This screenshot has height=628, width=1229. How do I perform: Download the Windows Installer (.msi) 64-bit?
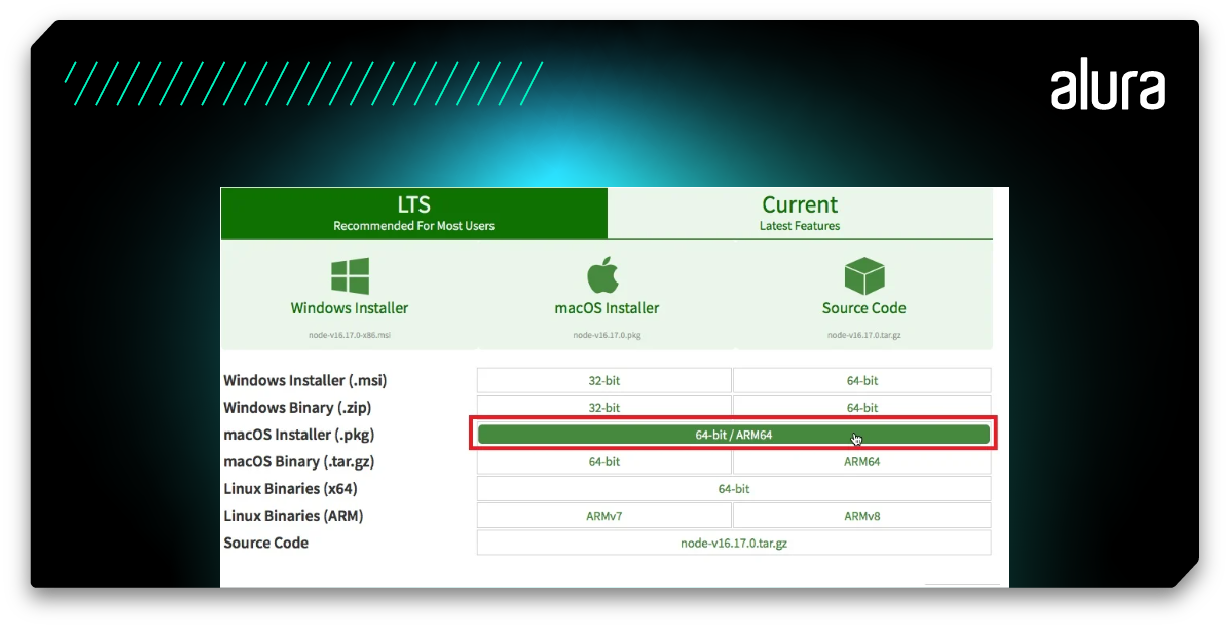tap(862, 380)
